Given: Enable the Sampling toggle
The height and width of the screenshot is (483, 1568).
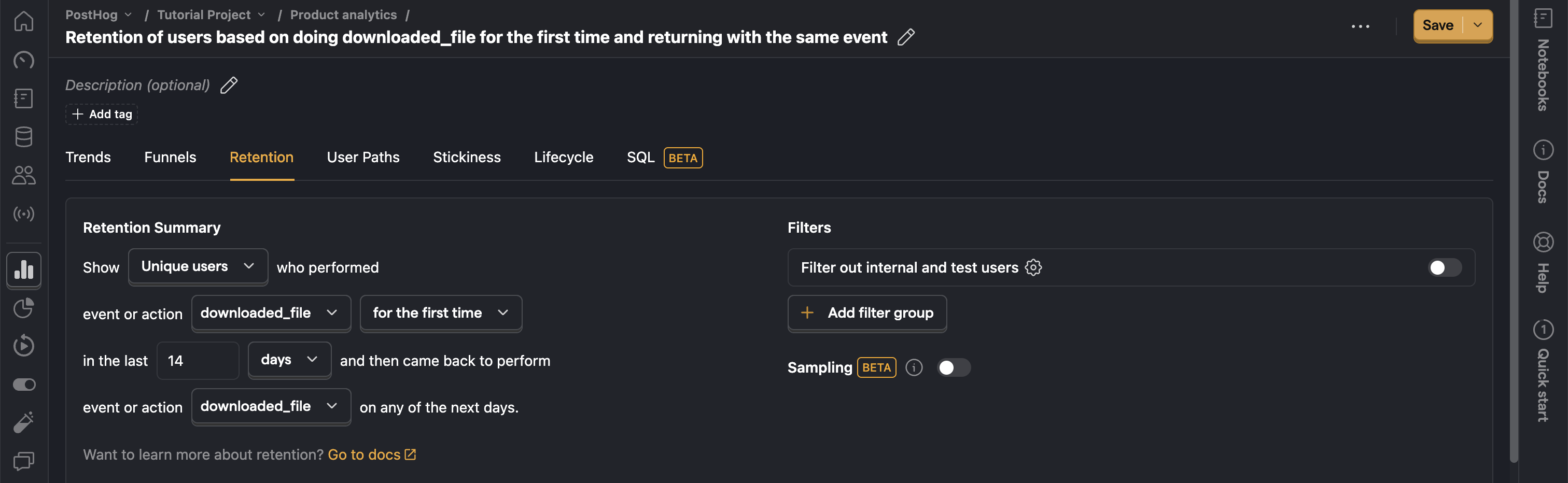Looking at the screenshot, I should point(953,367).
